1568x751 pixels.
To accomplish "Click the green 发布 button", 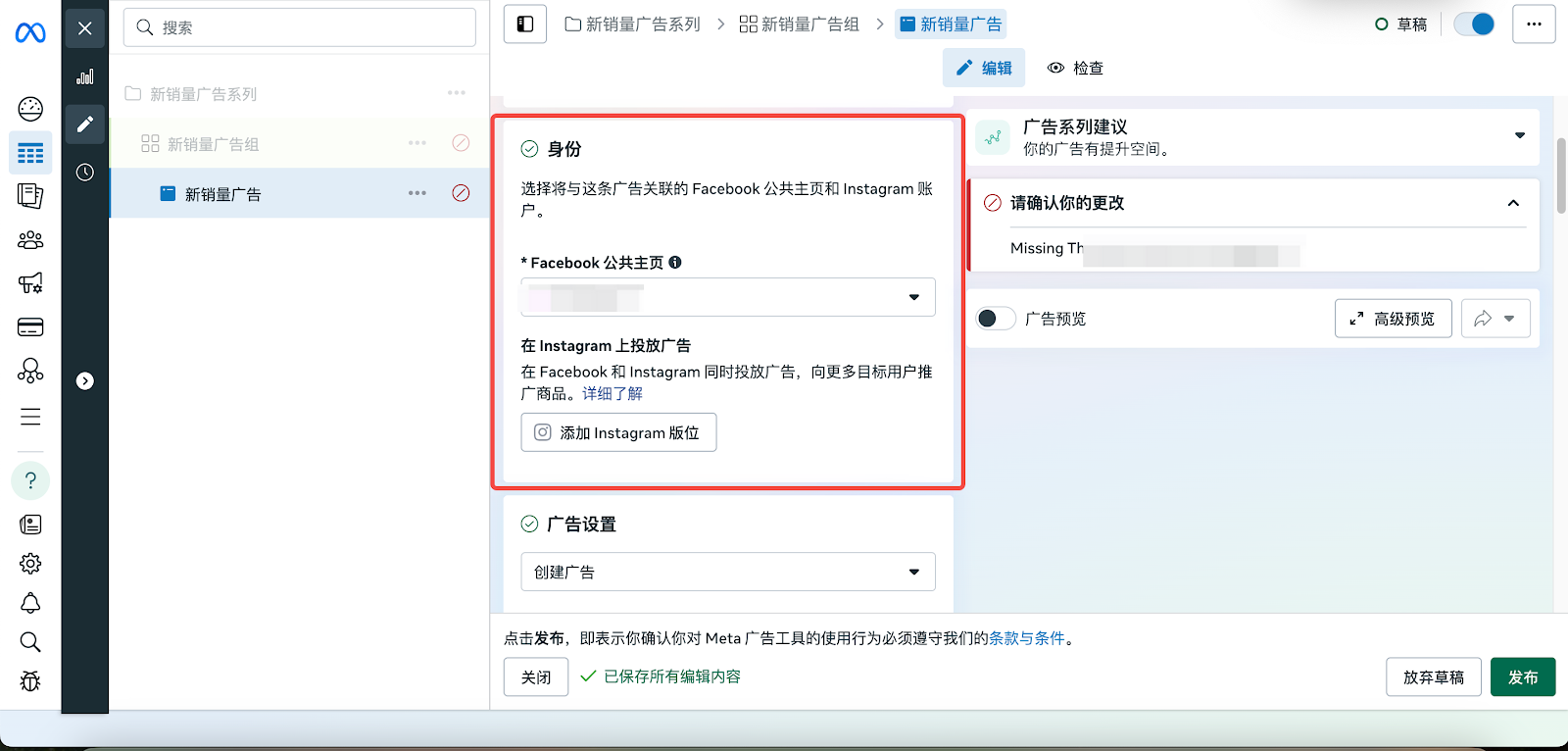I will (1523, 677).
